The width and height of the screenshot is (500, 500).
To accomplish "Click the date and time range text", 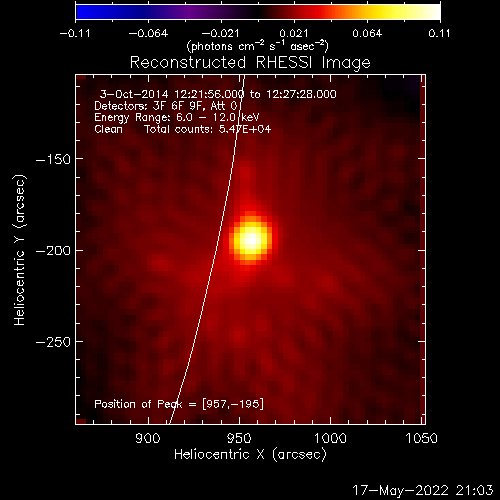I will [x=218, y=94].
